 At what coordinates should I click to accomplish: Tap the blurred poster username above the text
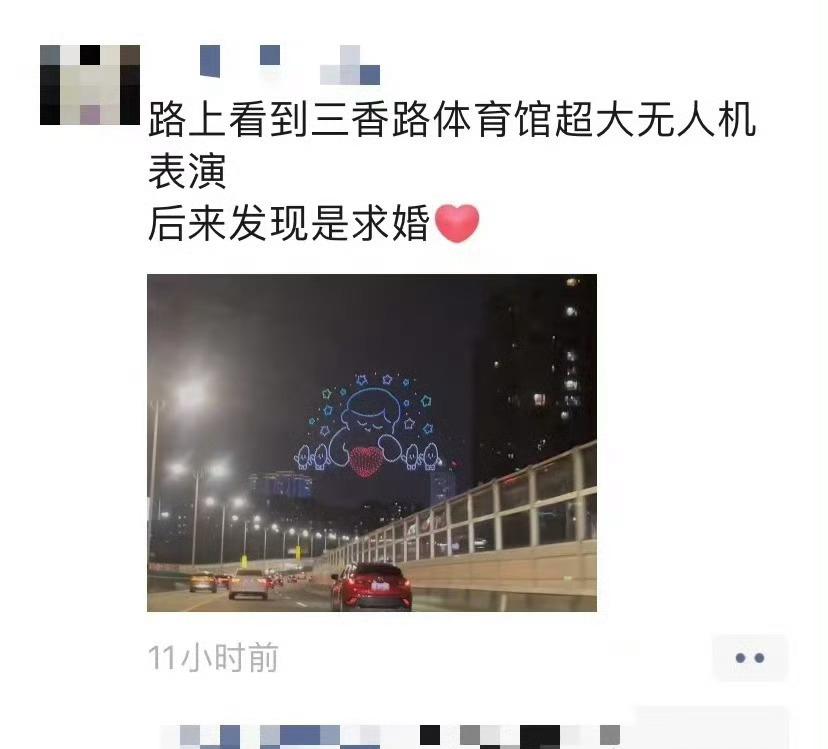click(290, 65)
